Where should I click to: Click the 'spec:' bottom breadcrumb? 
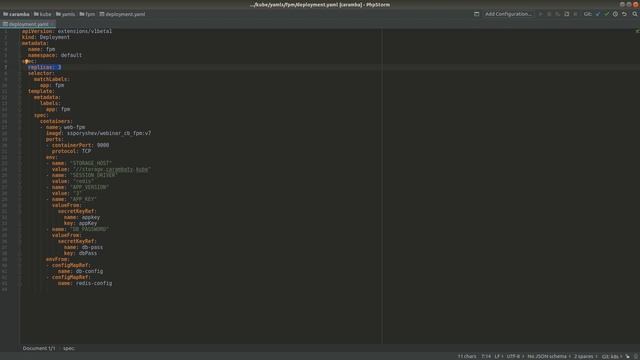pyautogui.click(x=69, y=348)
